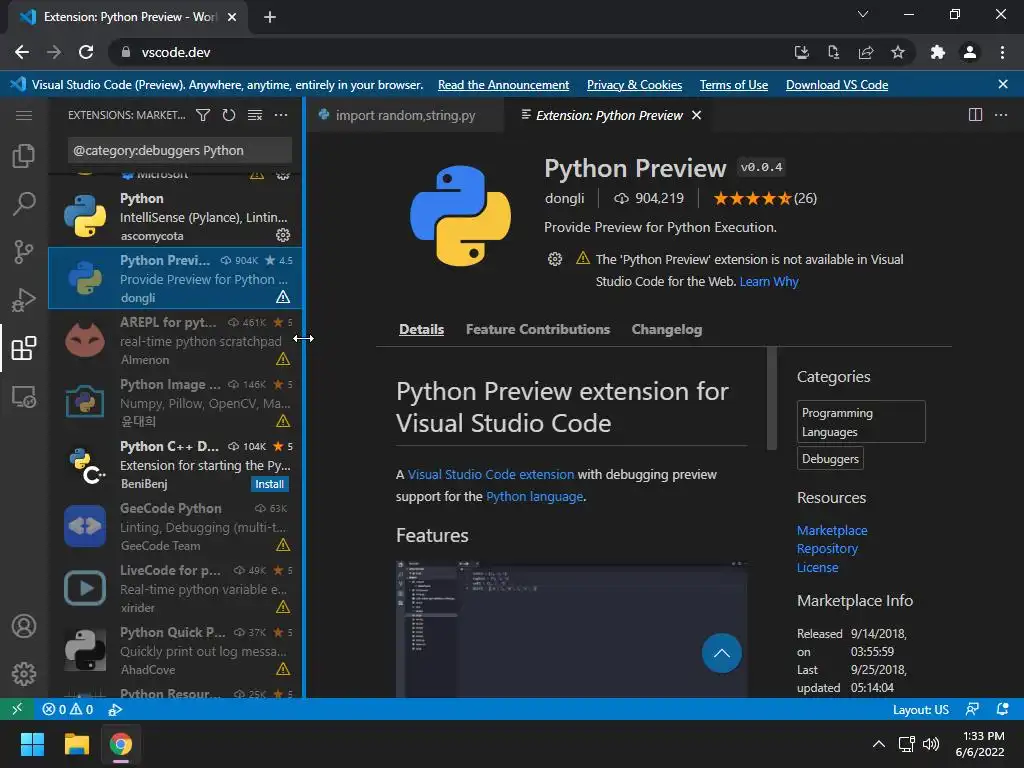This screenshot has height=768, width=1024.
Task: Open the features screenshot image
Action: [x=571, y=629]
